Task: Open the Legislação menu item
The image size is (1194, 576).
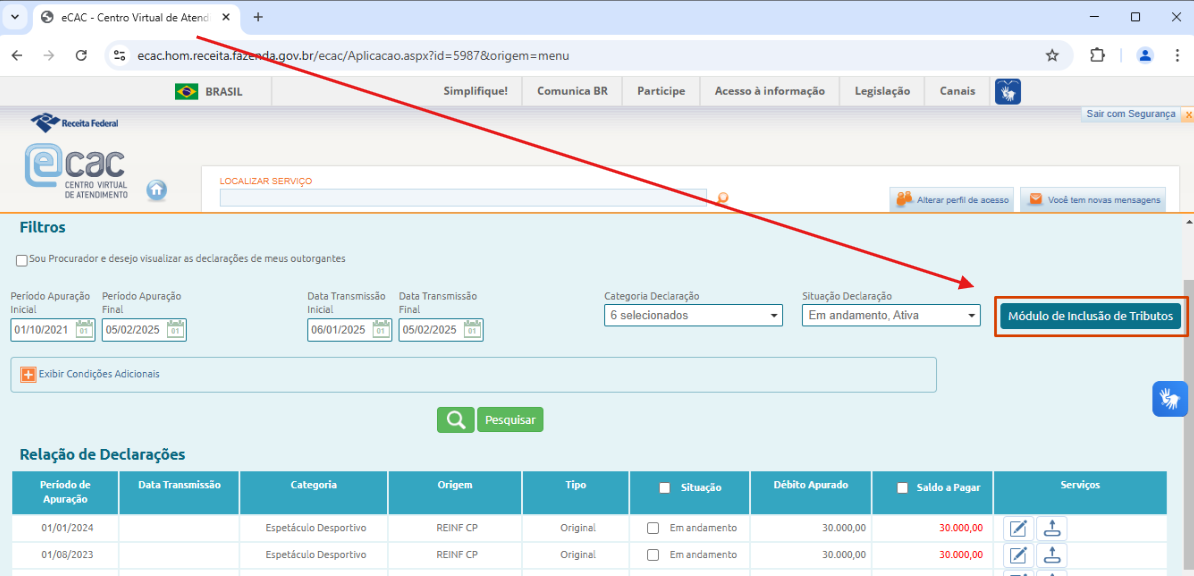Action: click(883, 91)
